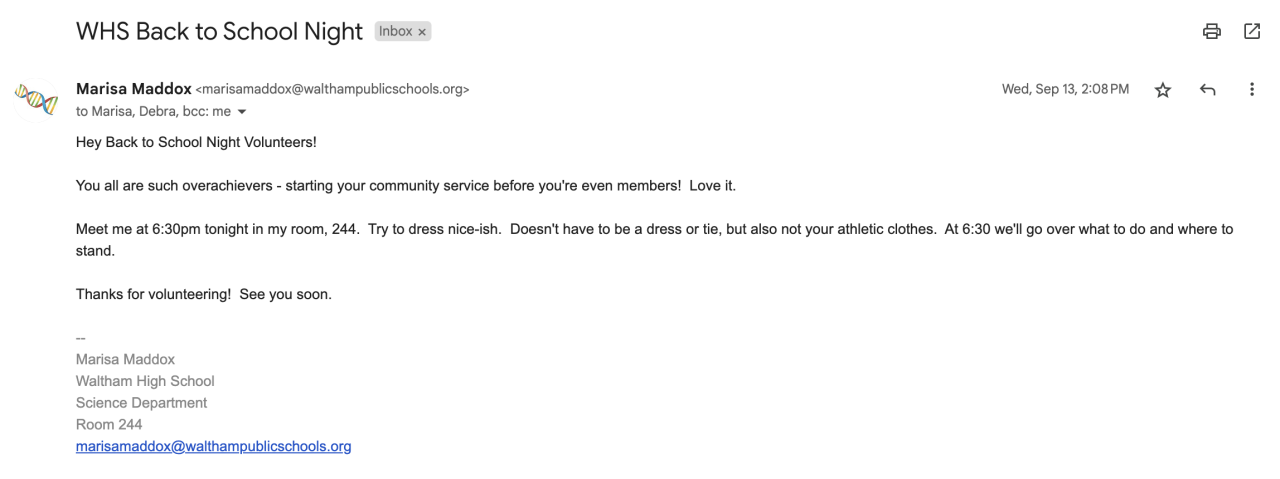1280x479 pixels.
Task: Click the sender address in angle brackets
Action: 332,89
